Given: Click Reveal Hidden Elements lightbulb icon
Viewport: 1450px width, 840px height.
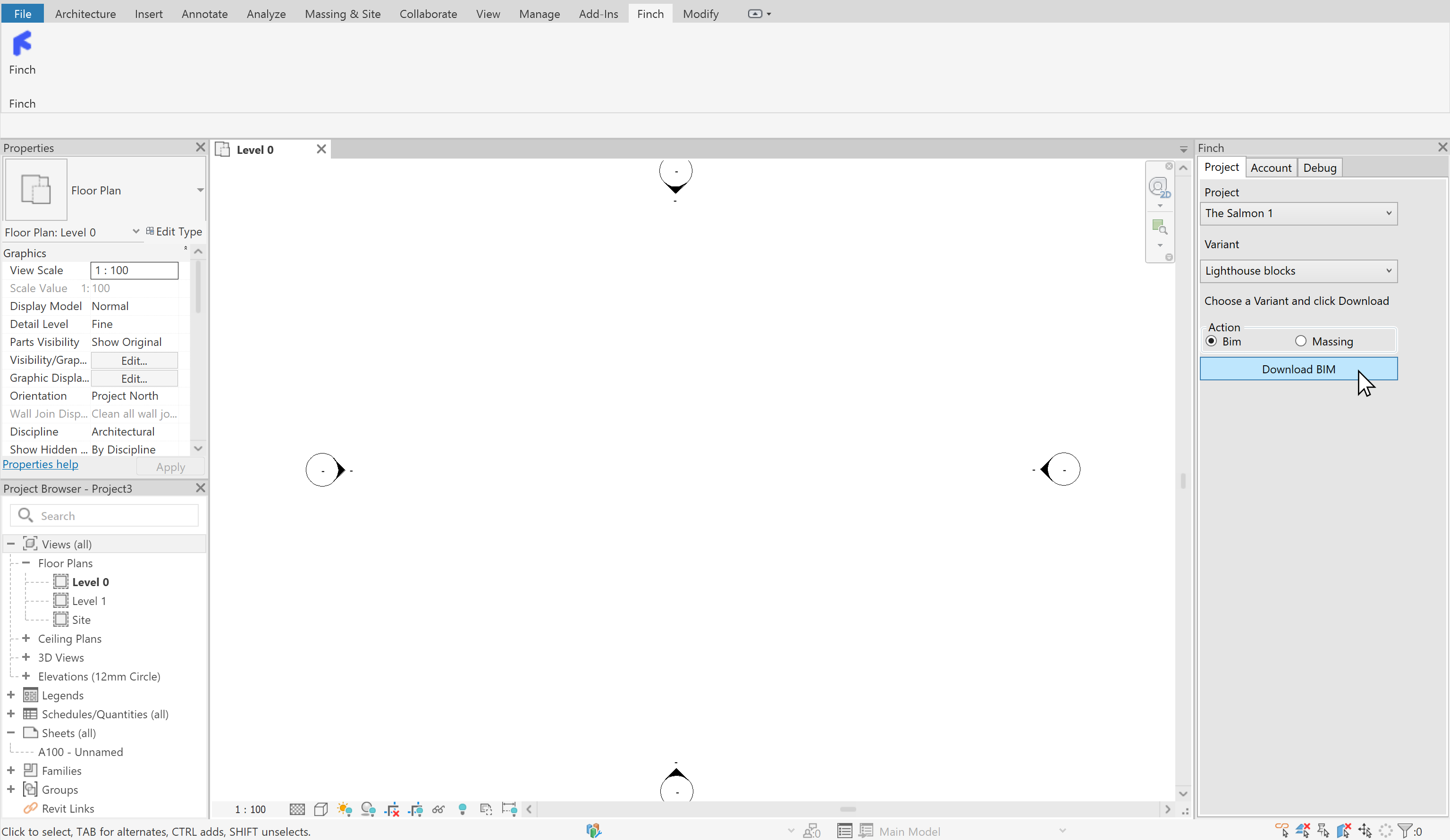Looking at the screenshot, I should (x=462, y=809).
